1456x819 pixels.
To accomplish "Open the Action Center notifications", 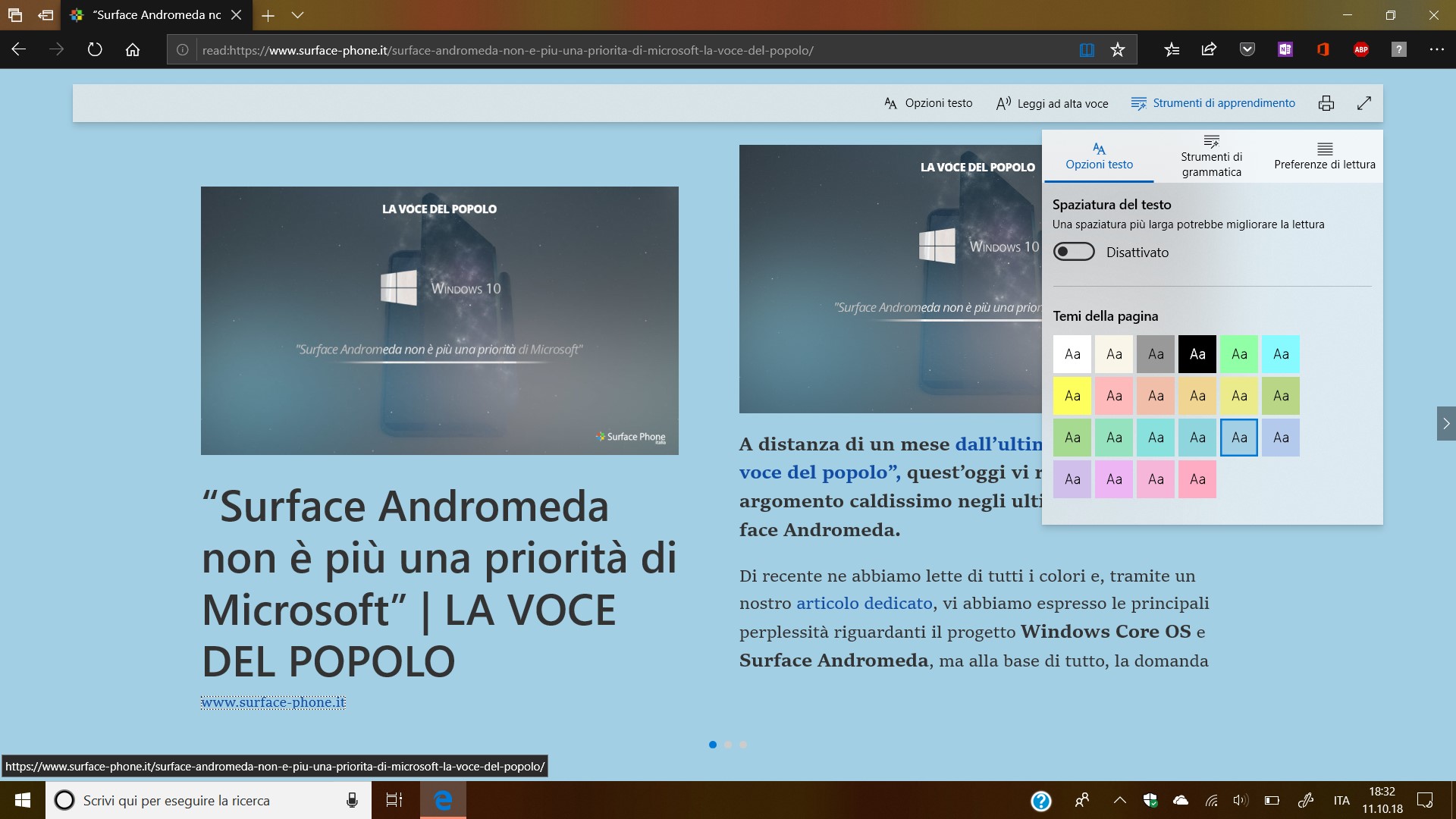I will coord(1425,800).
